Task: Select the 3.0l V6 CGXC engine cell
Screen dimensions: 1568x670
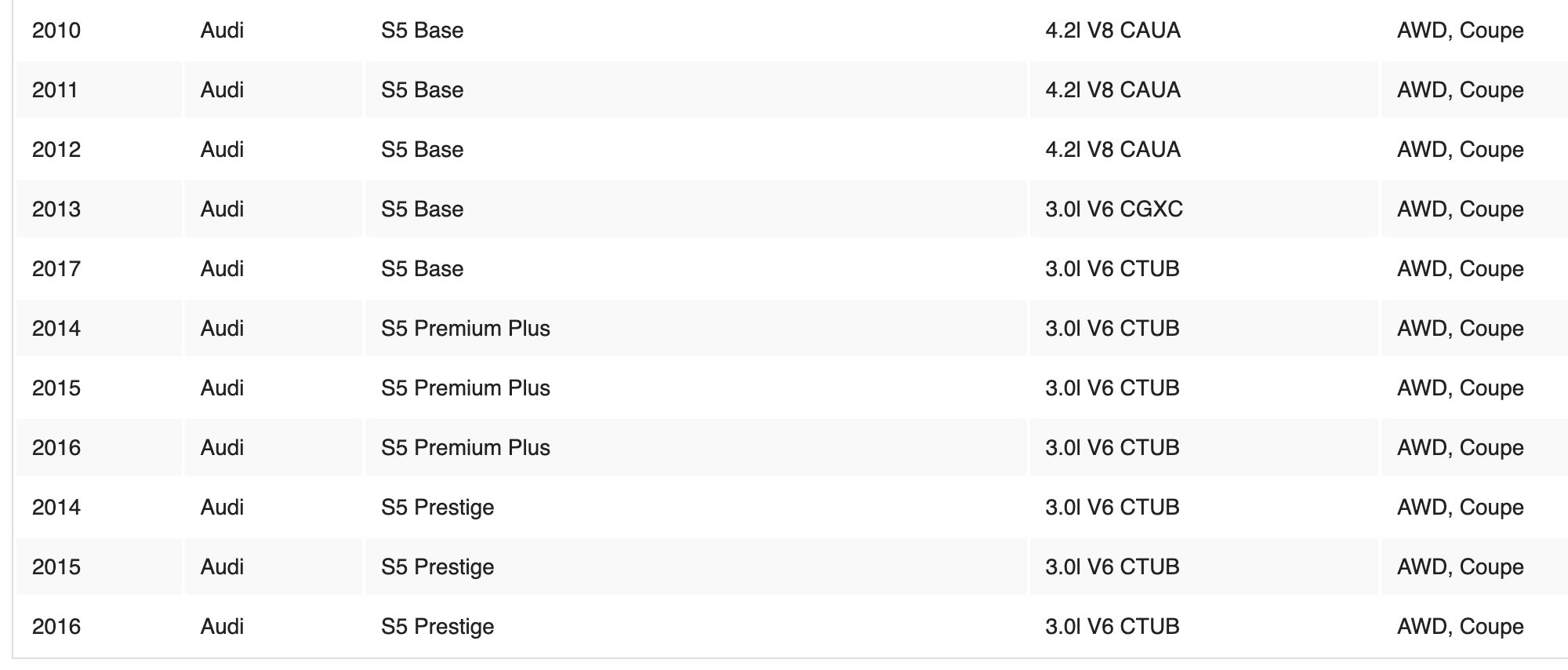Action: click(x=1113, y=209)
